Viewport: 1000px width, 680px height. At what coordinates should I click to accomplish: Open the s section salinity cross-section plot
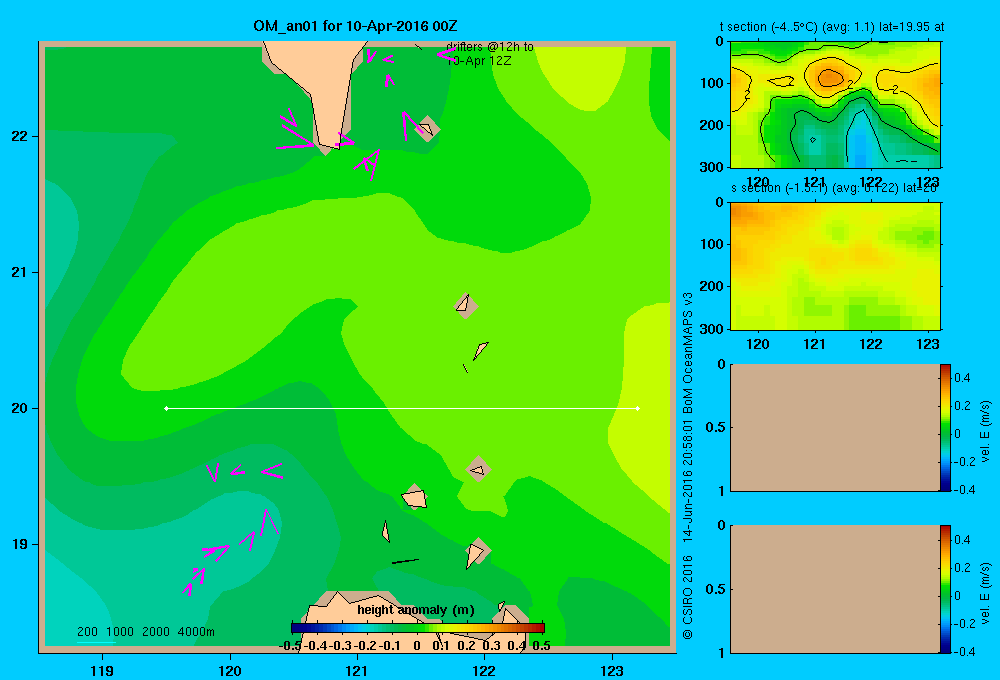coord(835,266)
